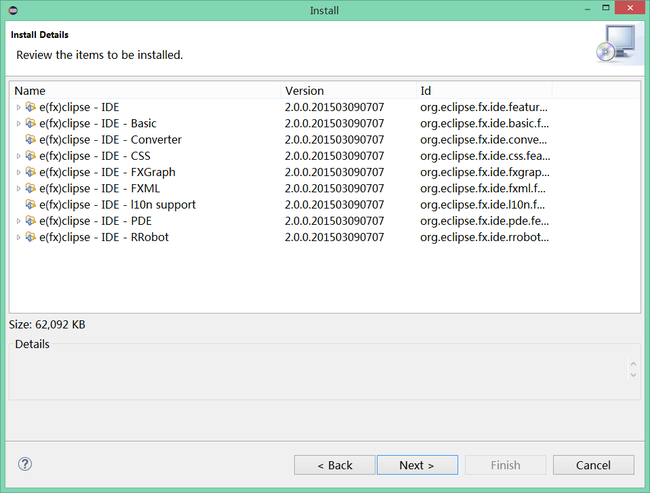
Task: Click the feature icon of IDE - Converter
Action: (x=30, y=139)
